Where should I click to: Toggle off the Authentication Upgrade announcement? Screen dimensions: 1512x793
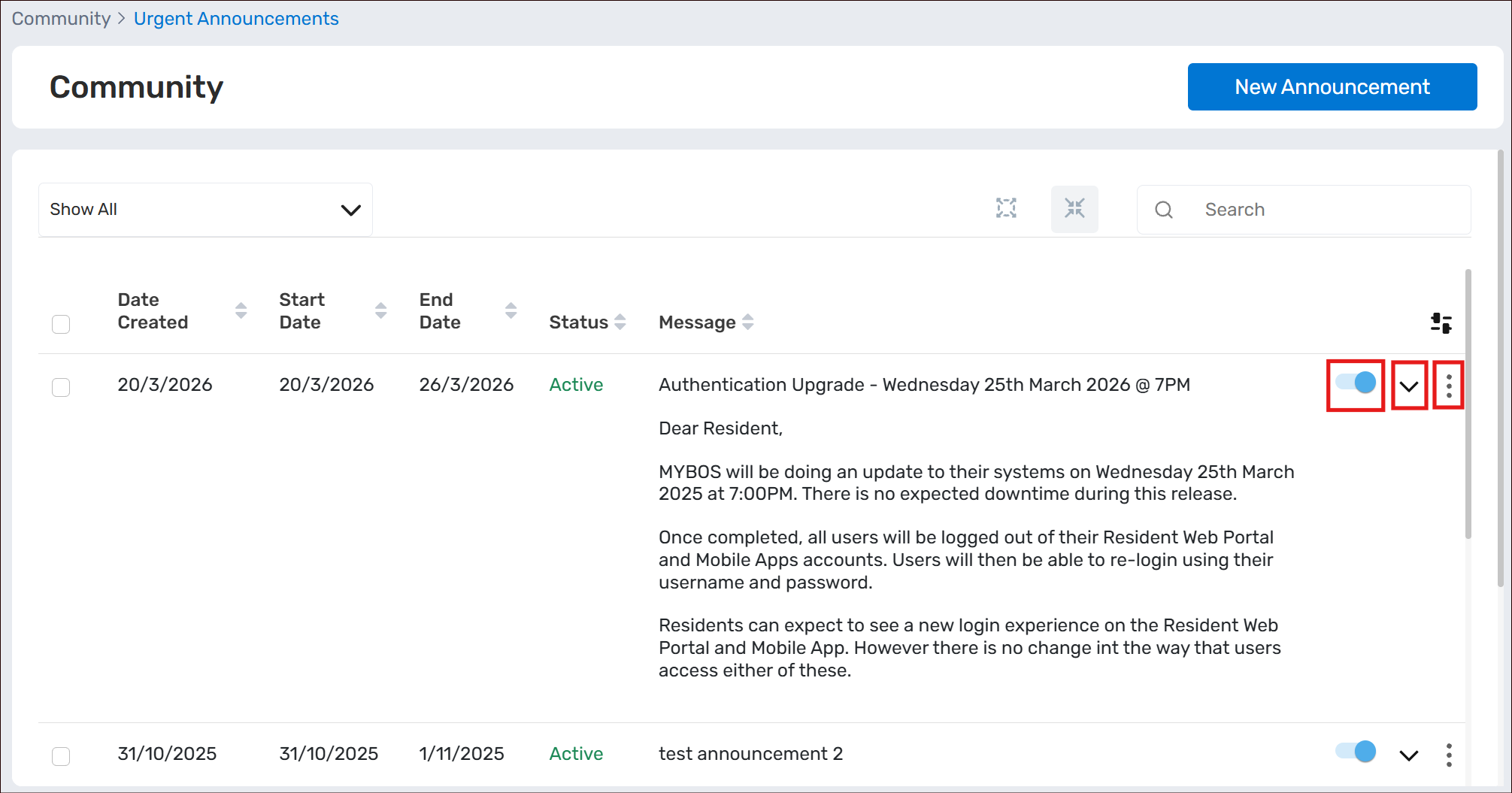[x=1356, y=383]
